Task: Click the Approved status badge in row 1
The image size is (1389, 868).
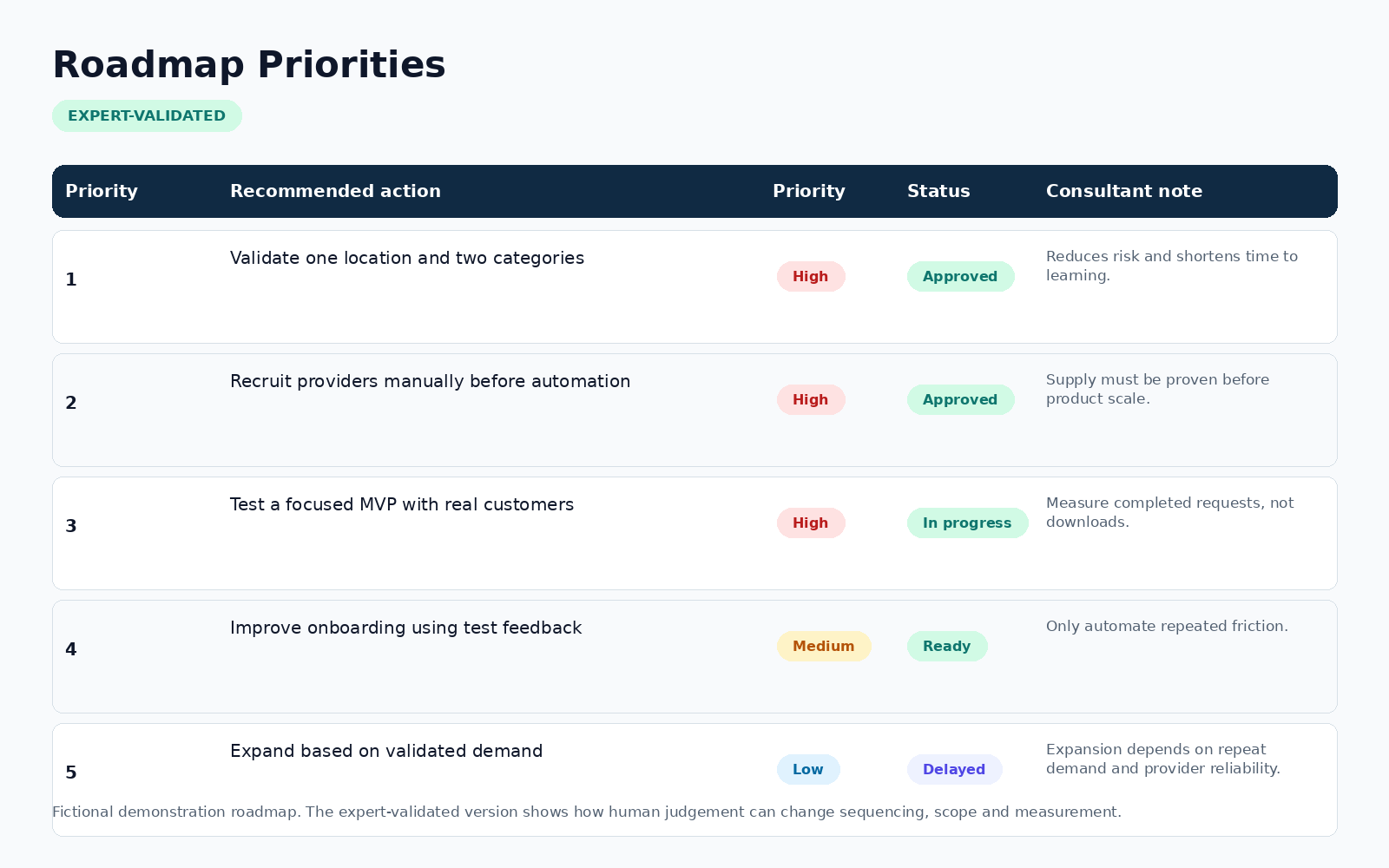Action: [x=960, y=276]
